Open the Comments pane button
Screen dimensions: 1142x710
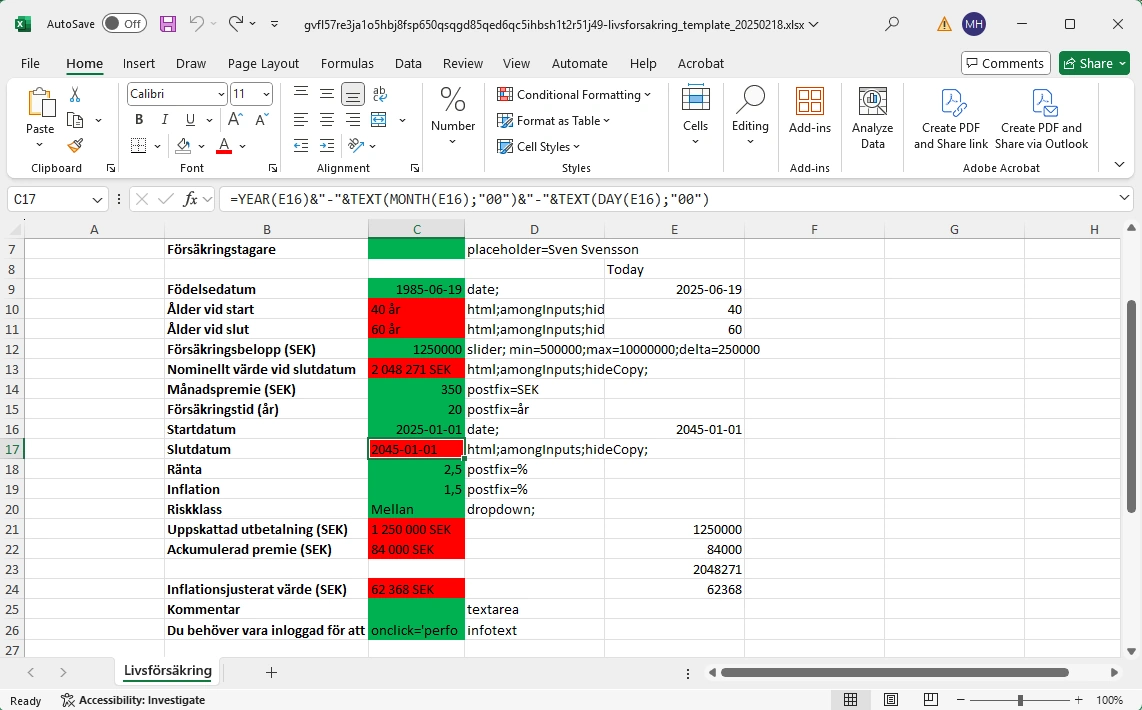coord(1005,63)
